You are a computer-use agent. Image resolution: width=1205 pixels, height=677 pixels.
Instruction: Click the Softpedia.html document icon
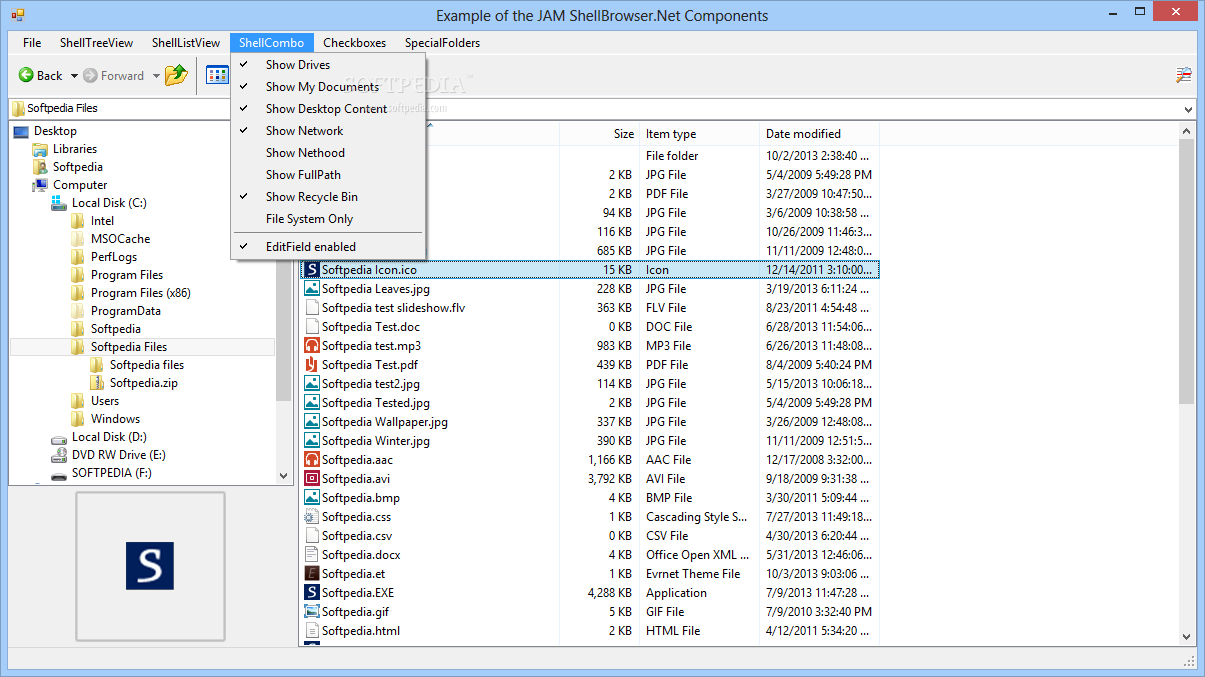pyautogui.click(x=312, y=630)
